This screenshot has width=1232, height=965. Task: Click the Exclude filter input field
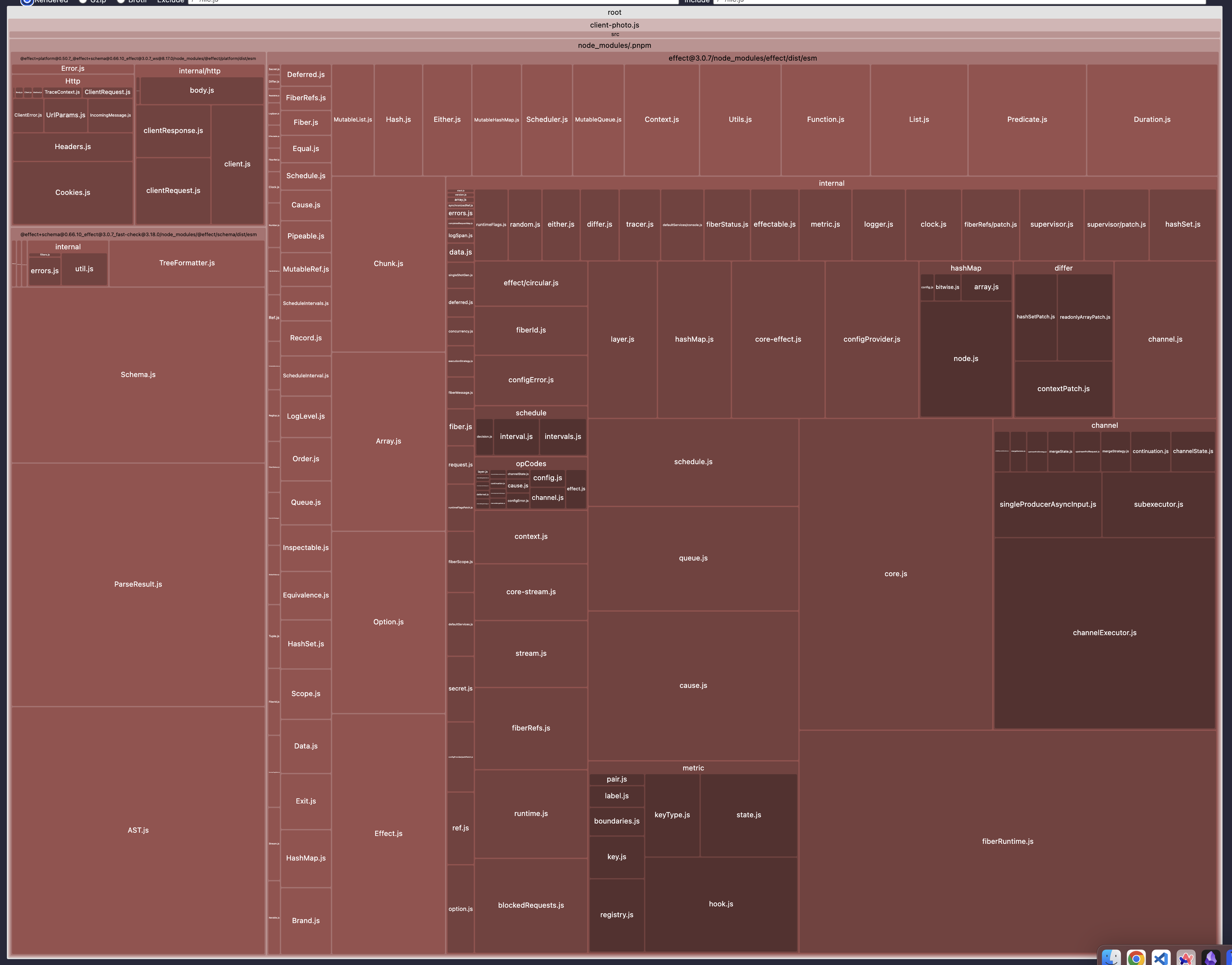432,1
